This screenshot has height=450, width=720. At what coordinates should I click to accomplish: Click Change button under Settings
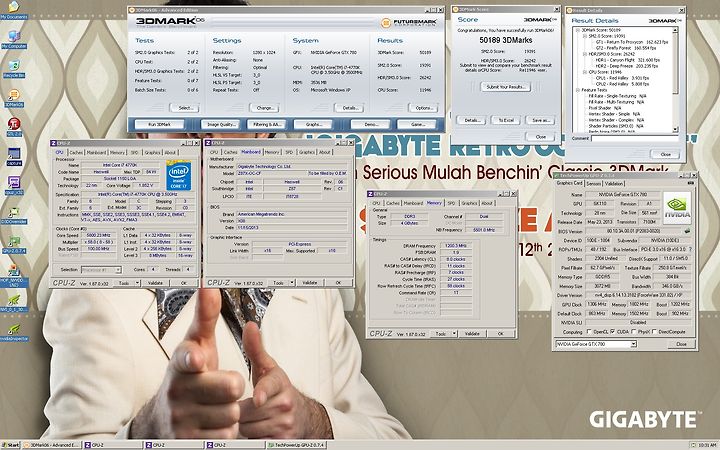(x=264, y=108)
